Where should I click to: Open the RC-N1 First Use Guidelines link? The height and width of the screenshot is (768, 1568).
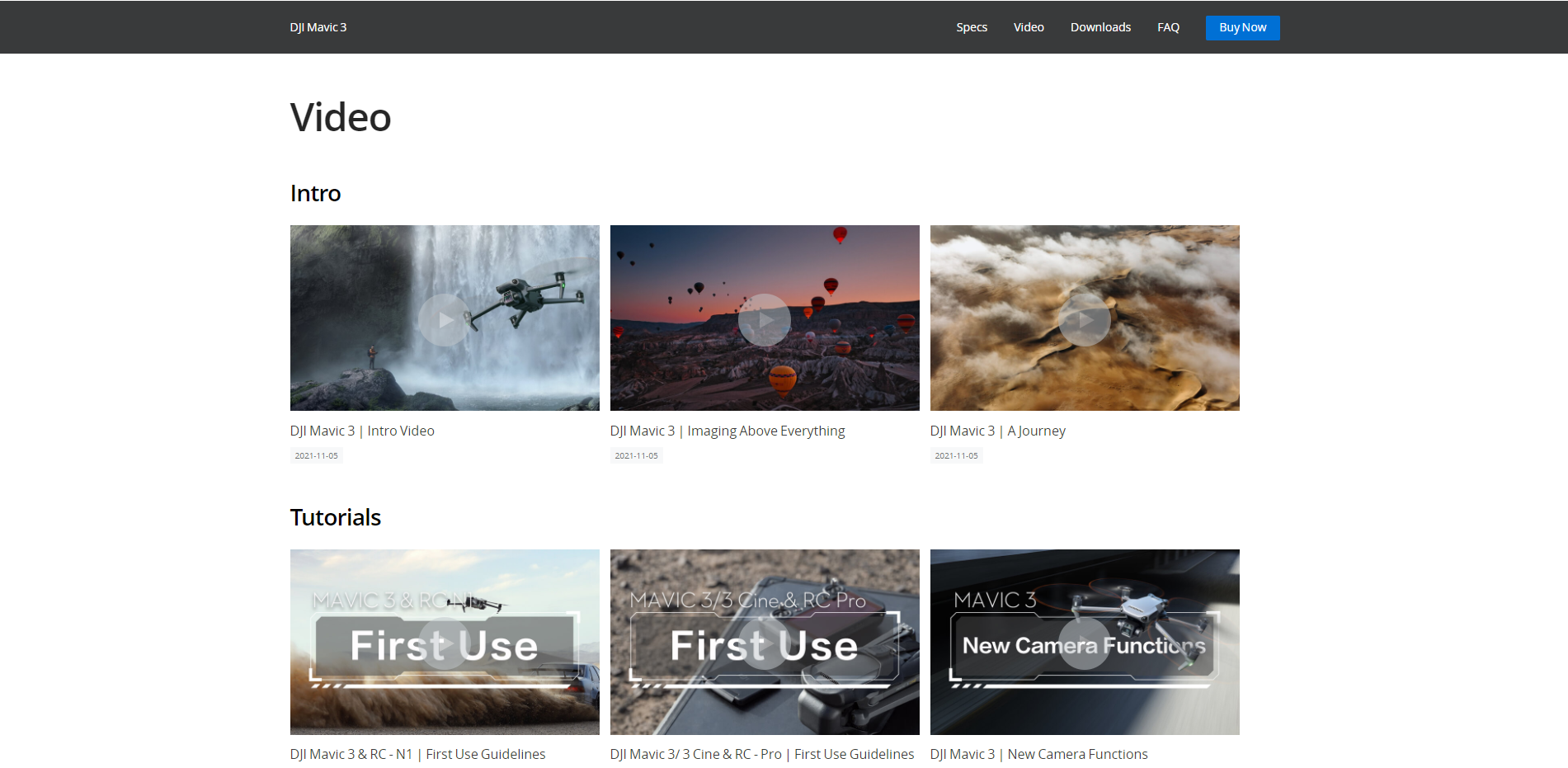pos(417,754)
